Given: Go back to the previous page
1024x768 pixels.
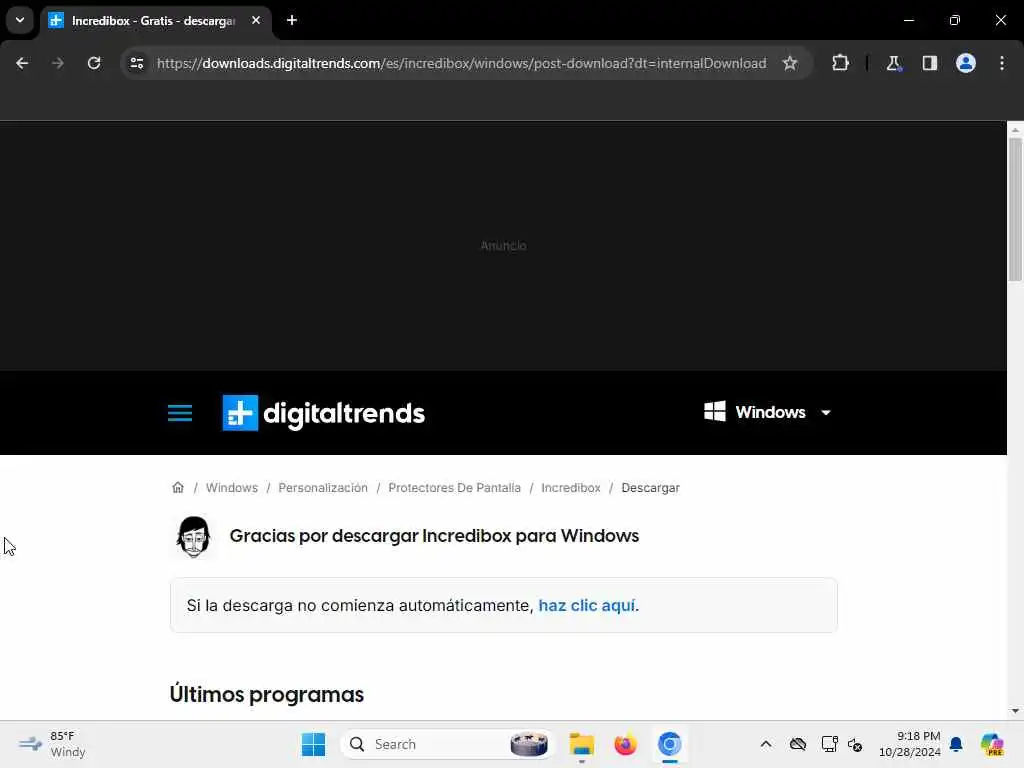Looking at the screenshot, I should [22, 63].
